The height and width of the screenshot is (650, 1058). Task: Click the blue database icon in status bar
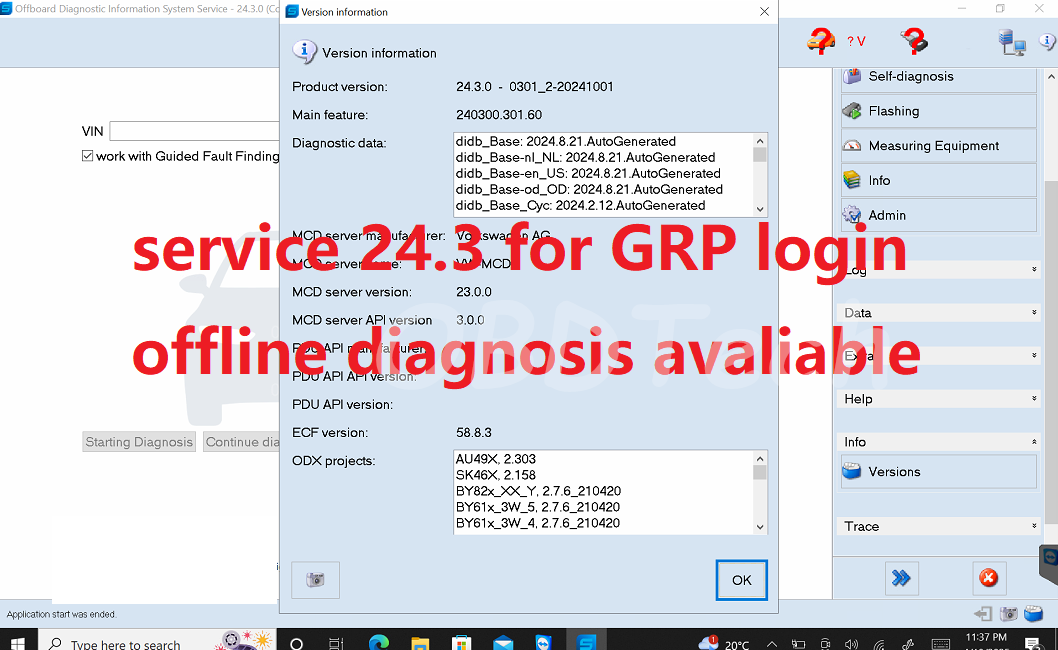point(1034,613)
